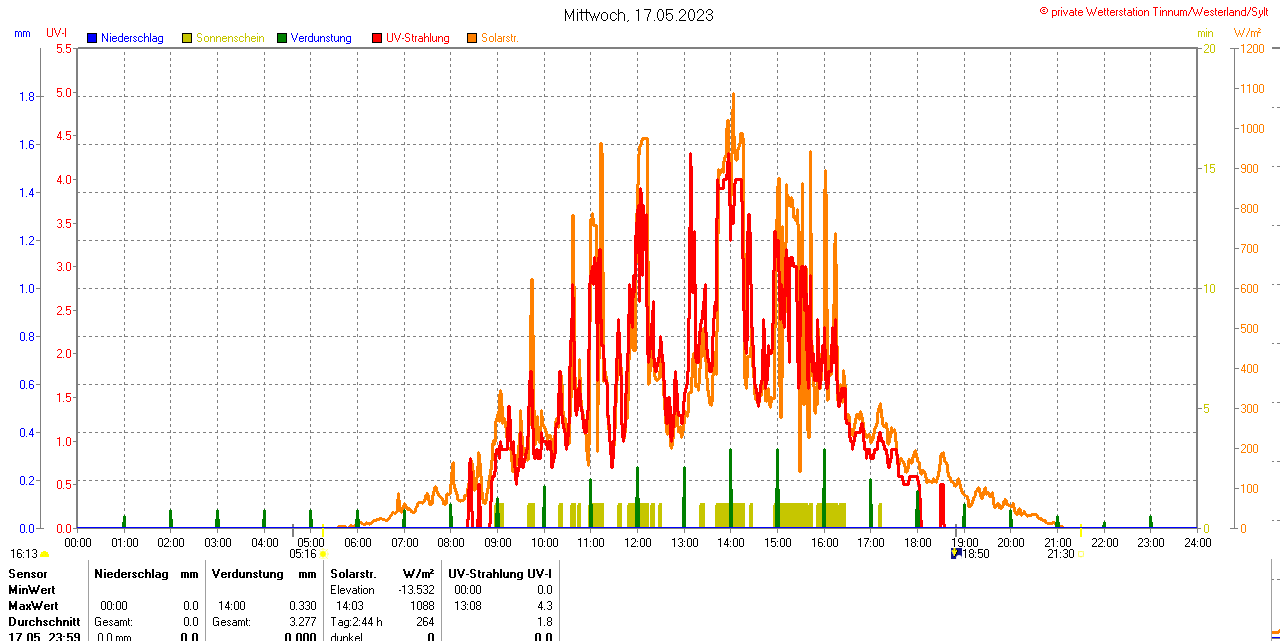
Task: Click the sunrise icon next to 05:16
Action: pyautogui.click(x=323, y=554)
